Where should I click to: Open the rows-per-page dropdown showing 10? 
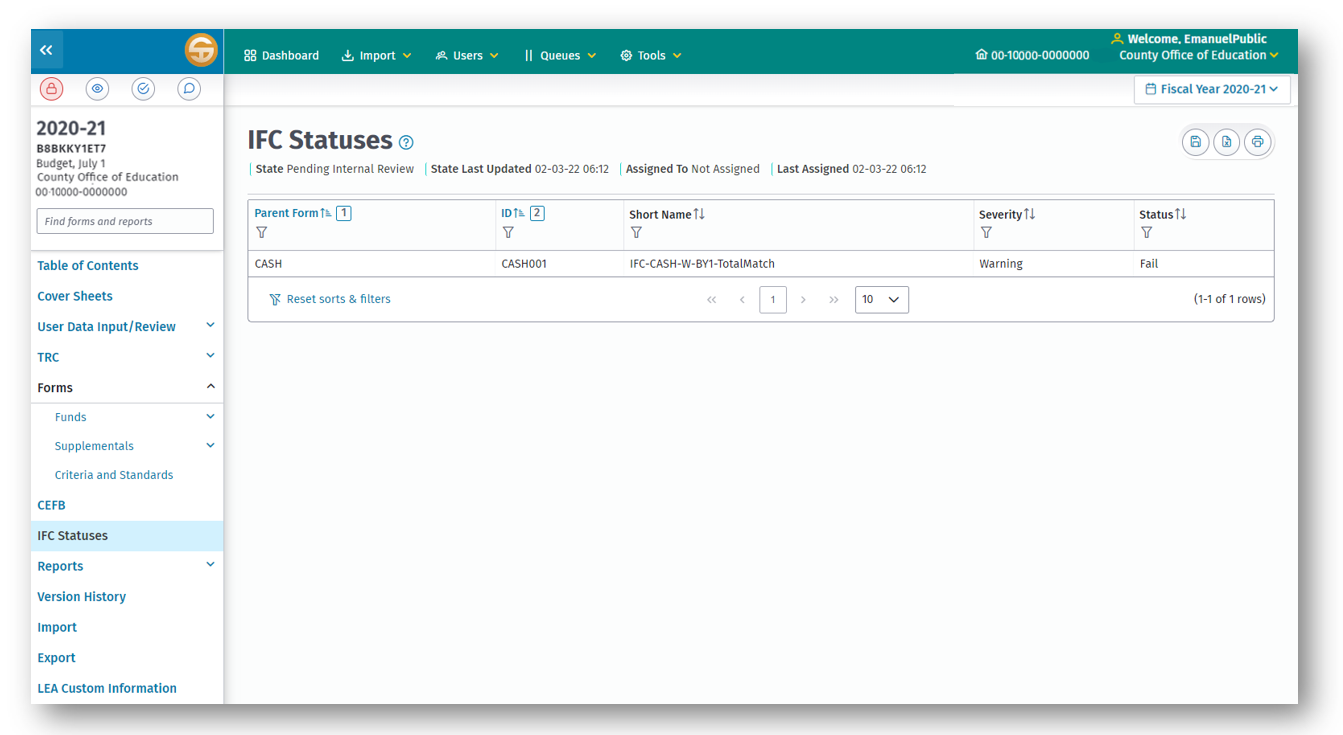pyautogui.click(x=881, y=299)
